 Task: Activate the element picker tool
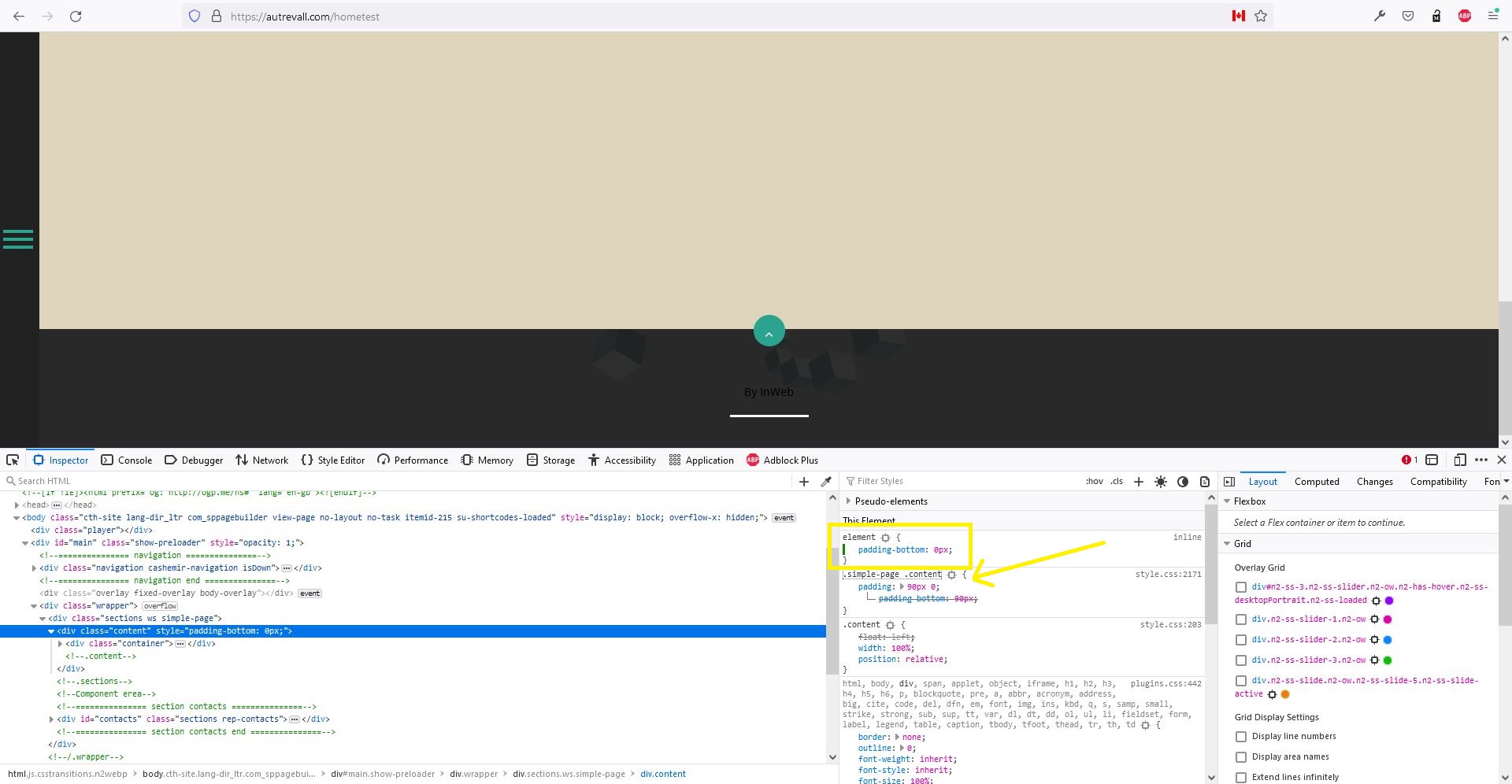coord(13,460)
